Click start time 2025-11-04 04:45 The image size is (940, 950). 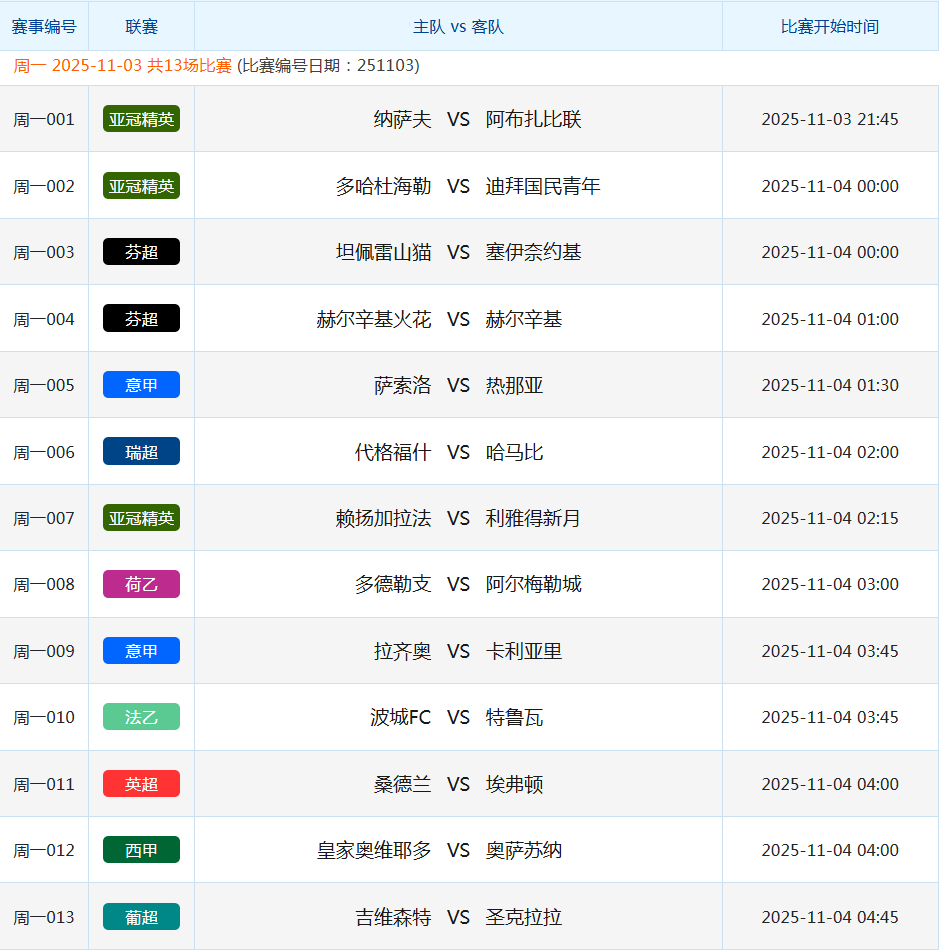point(829,917)
